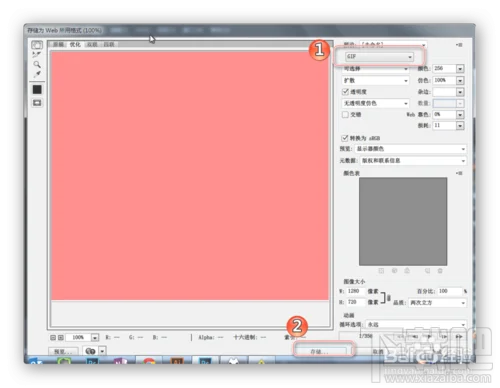Open the 品质 quality dropdown
Image resolution: width=500 pixels, height=388 pixels.
(437, 303)
